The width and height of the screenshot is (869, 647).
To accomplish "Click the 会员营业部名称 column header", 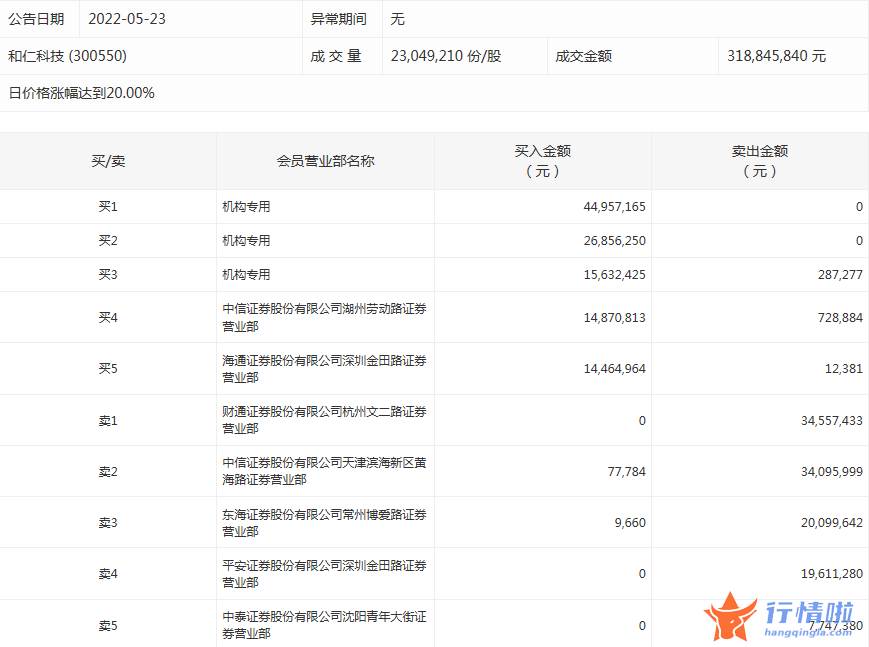I will point(325,161).
